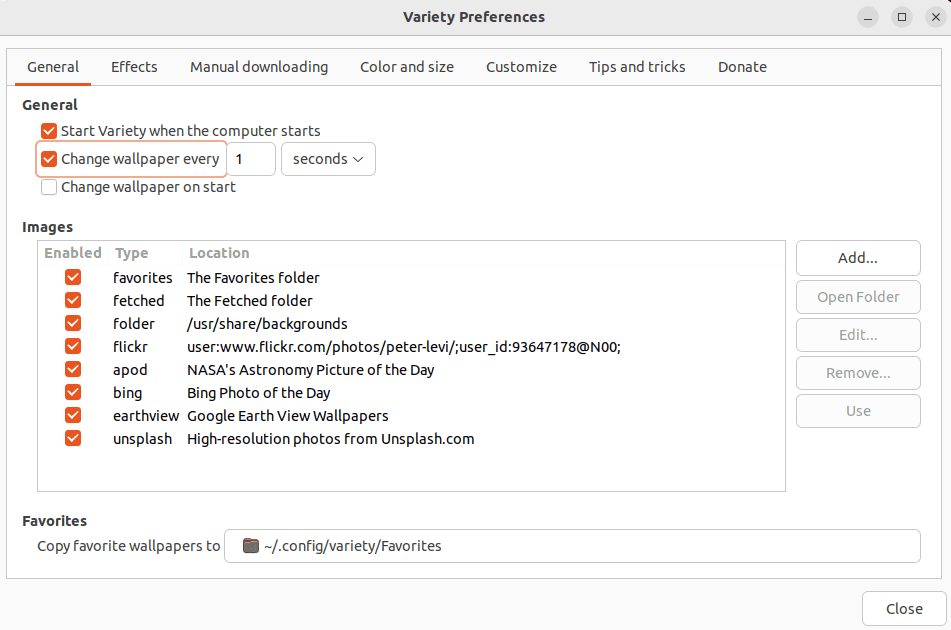951x630 pixels.
Task: Select 'High-resolution photos from Unsplash.com' row
Action: pyautogui.click(x=331, y=439)
